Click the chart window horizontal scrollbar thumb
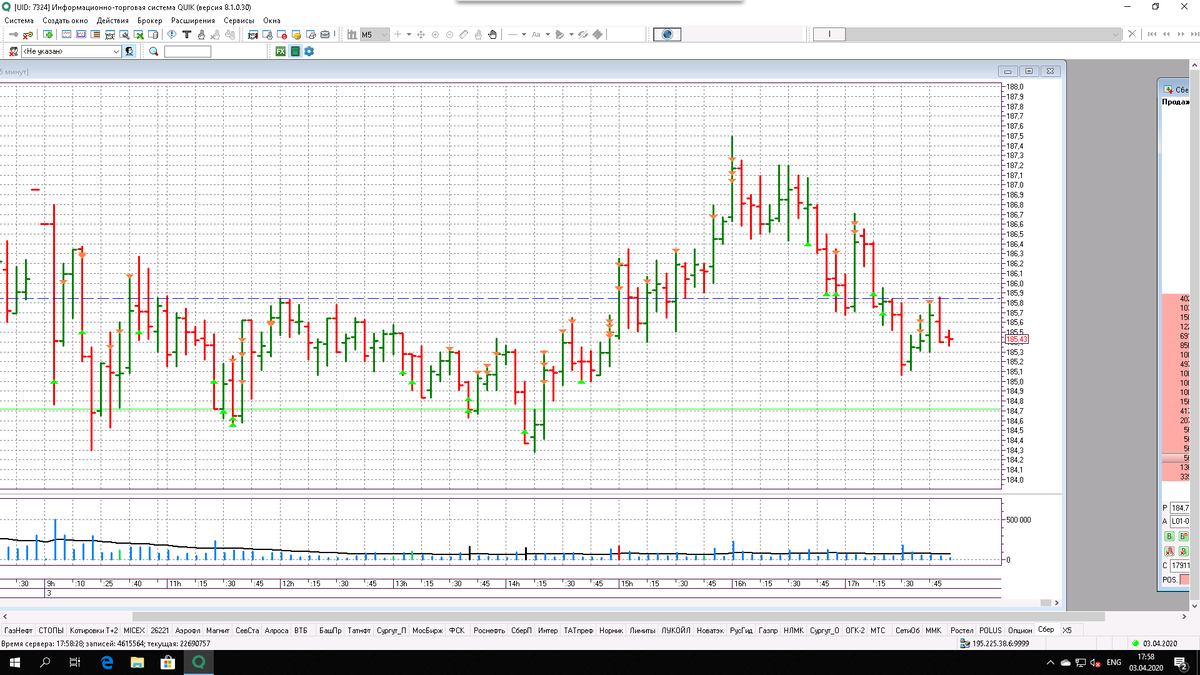Image resolution: width=1200 pixels, height=675 pixels. tap(1046, 603)
